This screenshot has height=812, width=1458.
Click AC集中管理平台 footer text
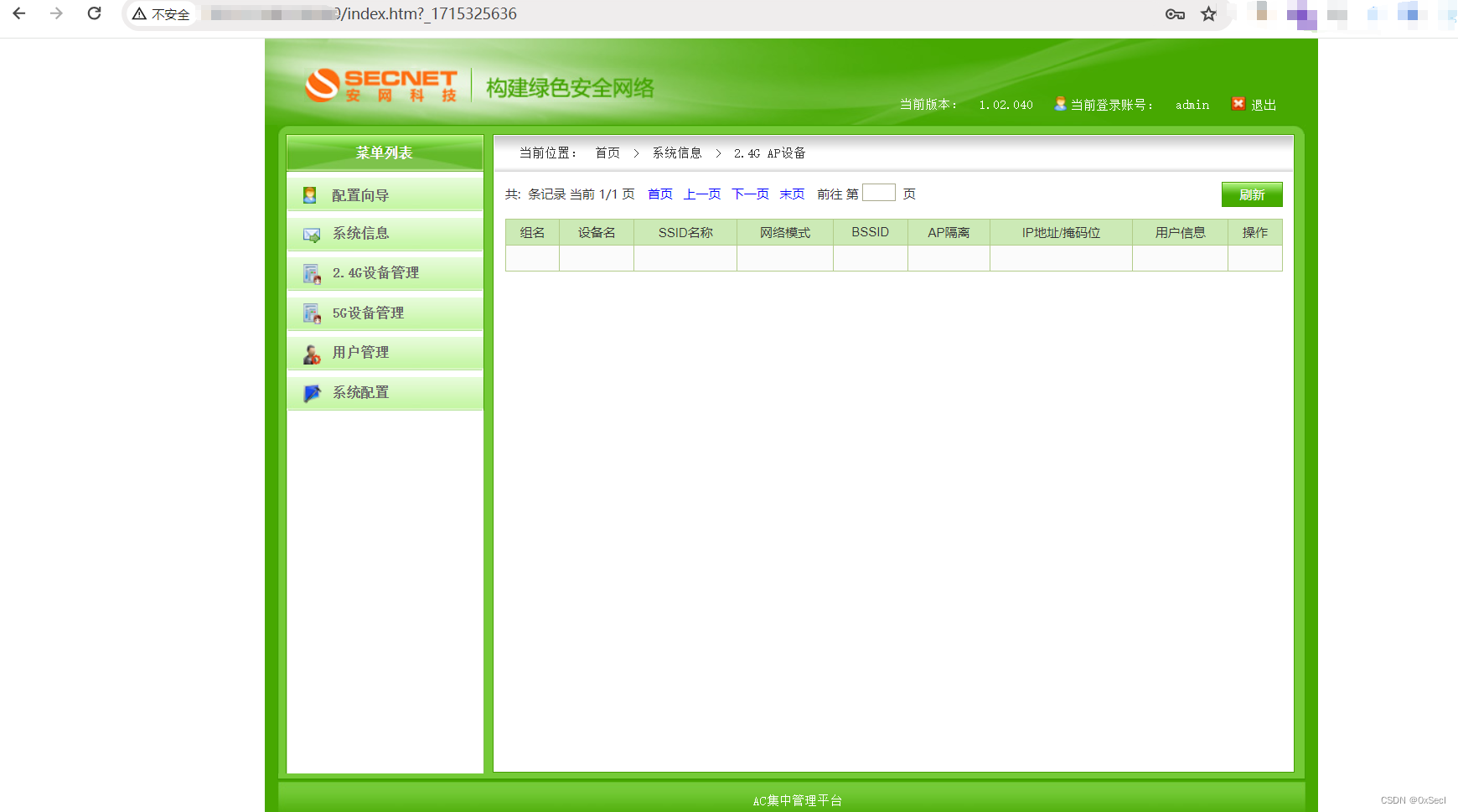pyautogui.click(x=798, y=801)
